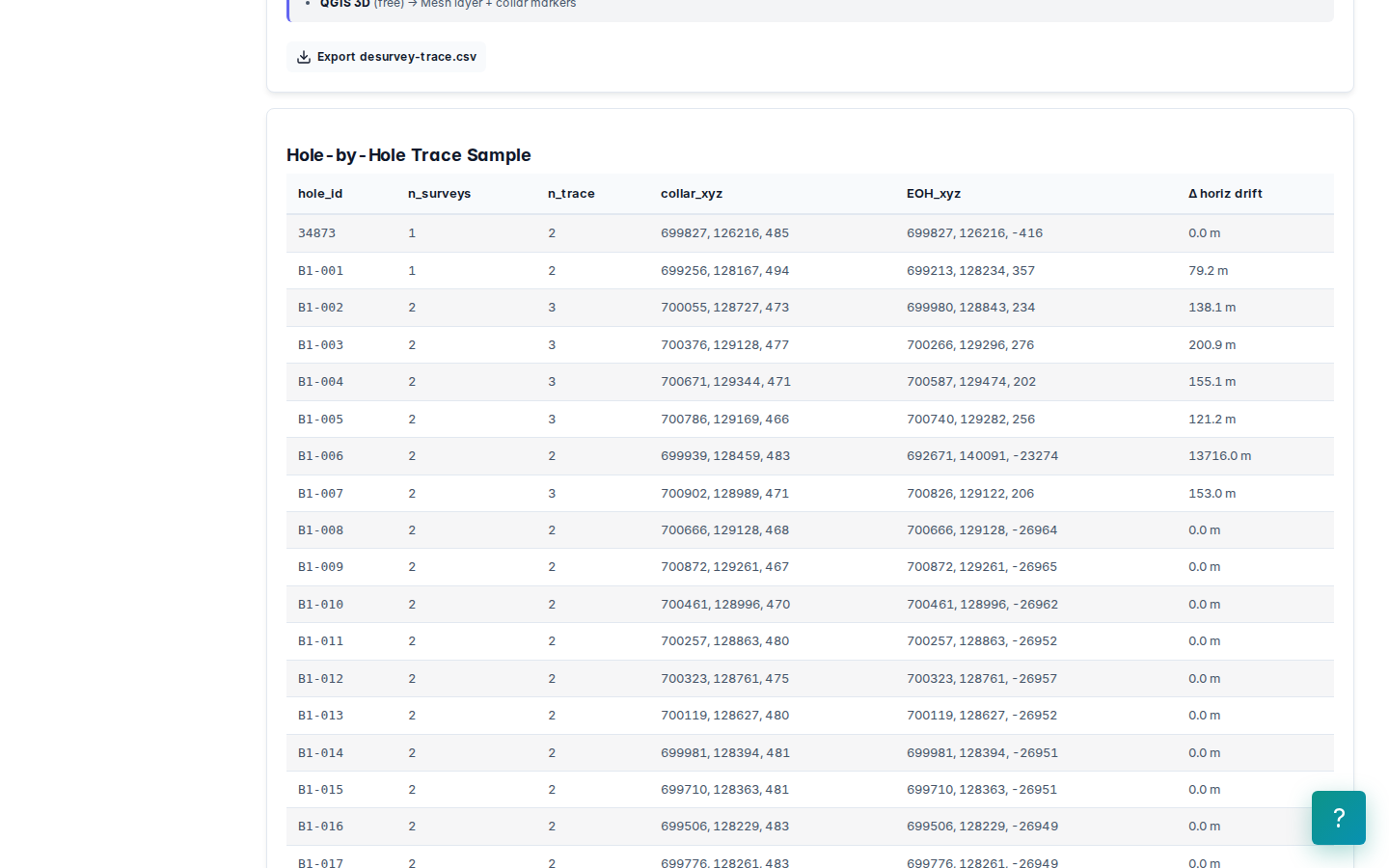Select hole id B1-016
Screen dimensions: 1389x868
(x=320, y=827)
